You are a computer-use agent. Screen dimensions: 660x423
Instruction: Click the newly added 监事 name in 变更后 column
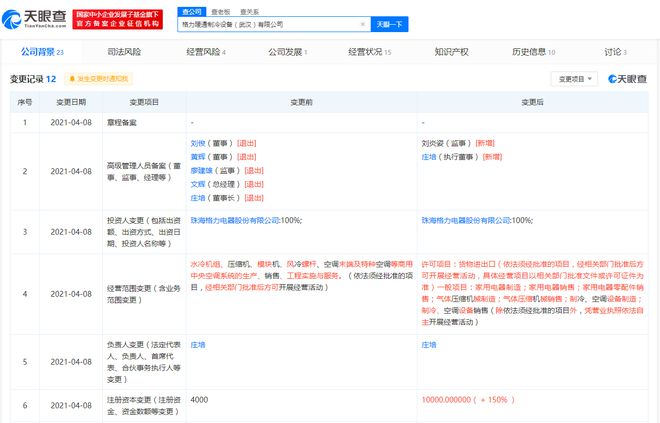(x=433, y=144)
